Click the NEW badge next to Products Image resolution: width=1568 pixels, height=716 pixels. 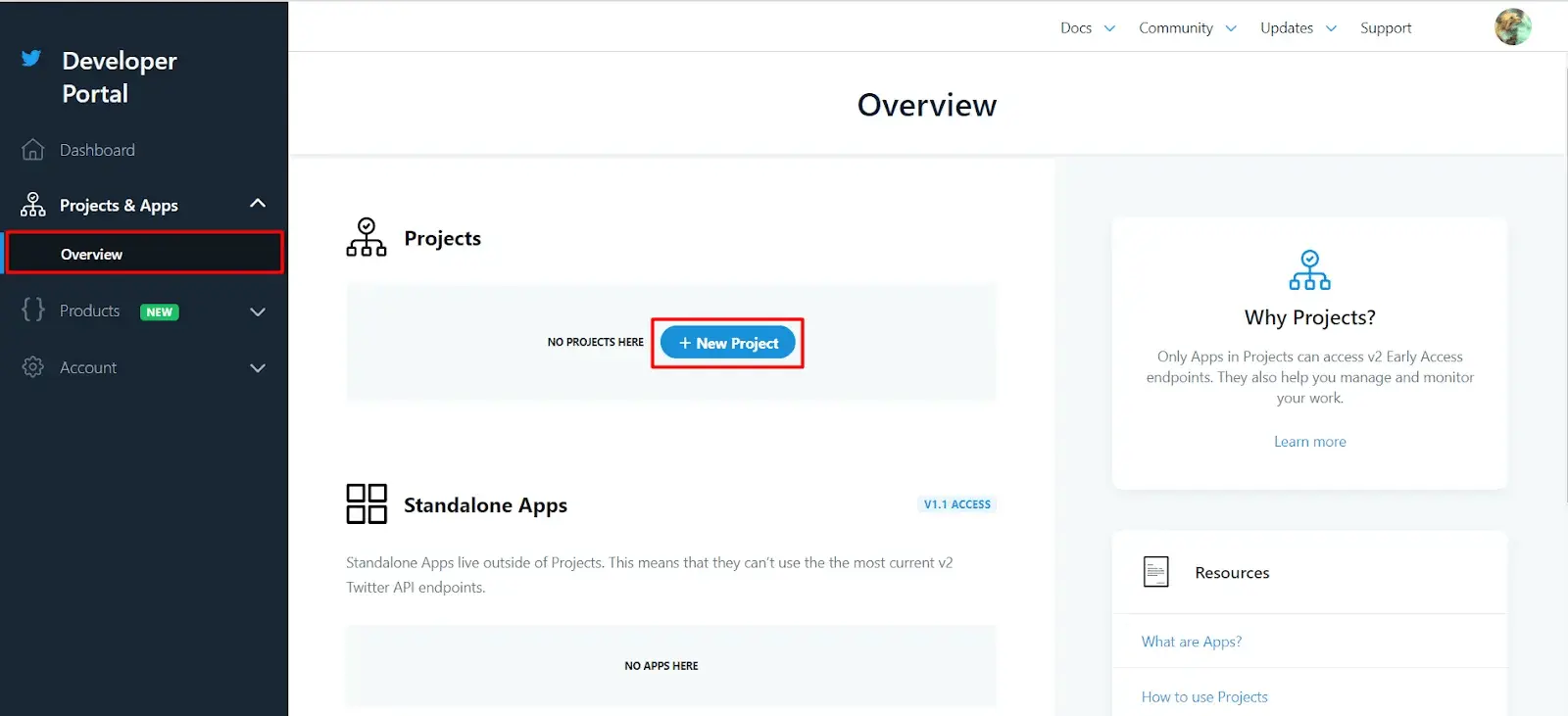click(160, 311)
